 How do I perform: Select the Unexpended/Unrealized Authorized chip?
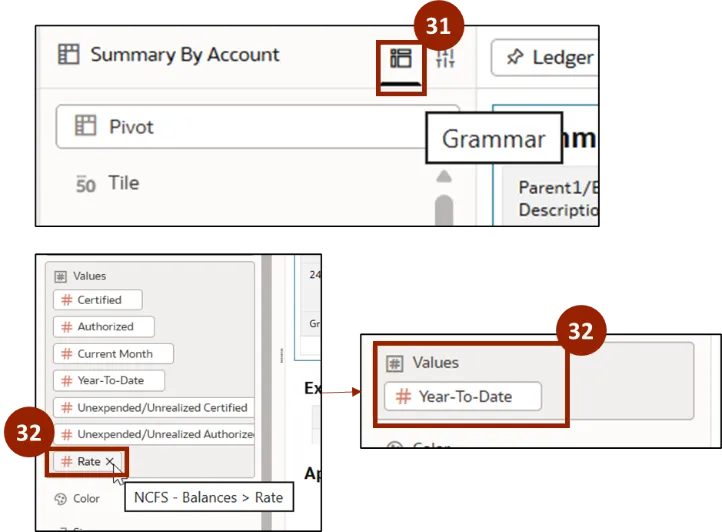pos(154,434)
